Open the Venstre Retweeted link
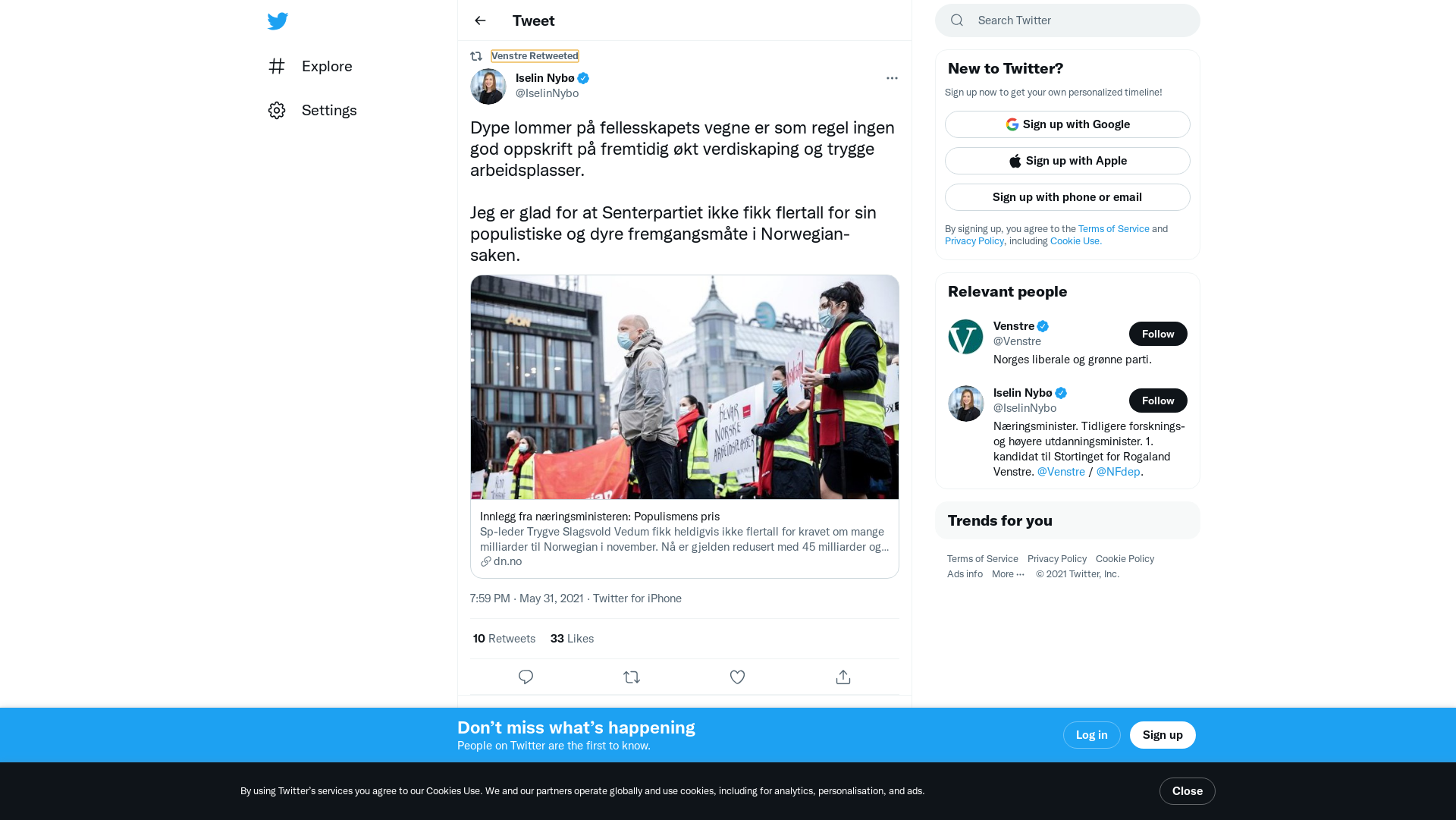 [535, 56]
